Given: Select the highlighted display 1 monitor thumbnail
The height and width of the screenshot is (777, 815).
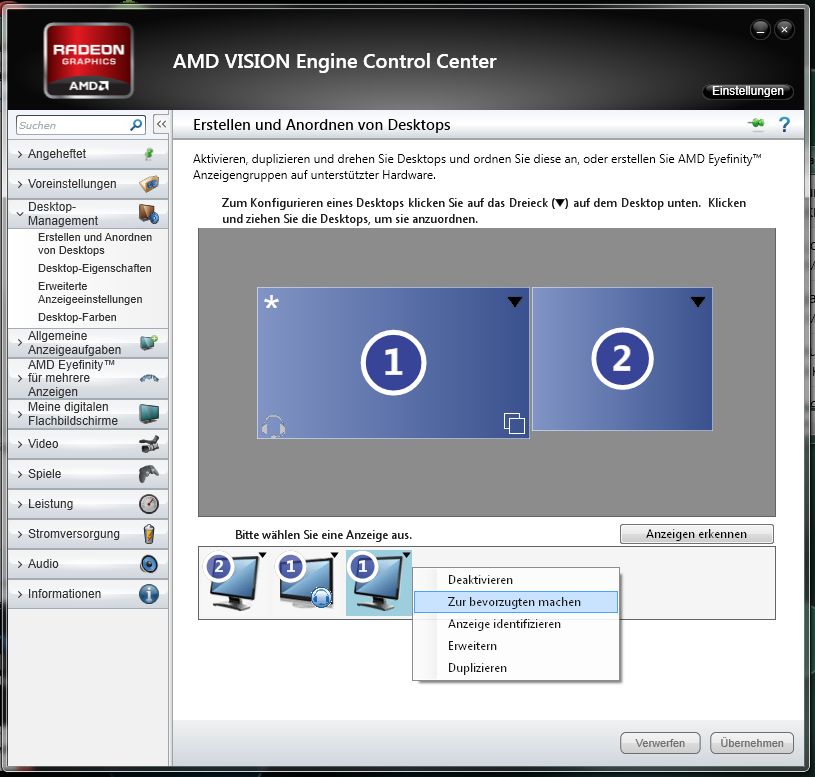Looking at the screenshot, I should click(x=379, y=583).
